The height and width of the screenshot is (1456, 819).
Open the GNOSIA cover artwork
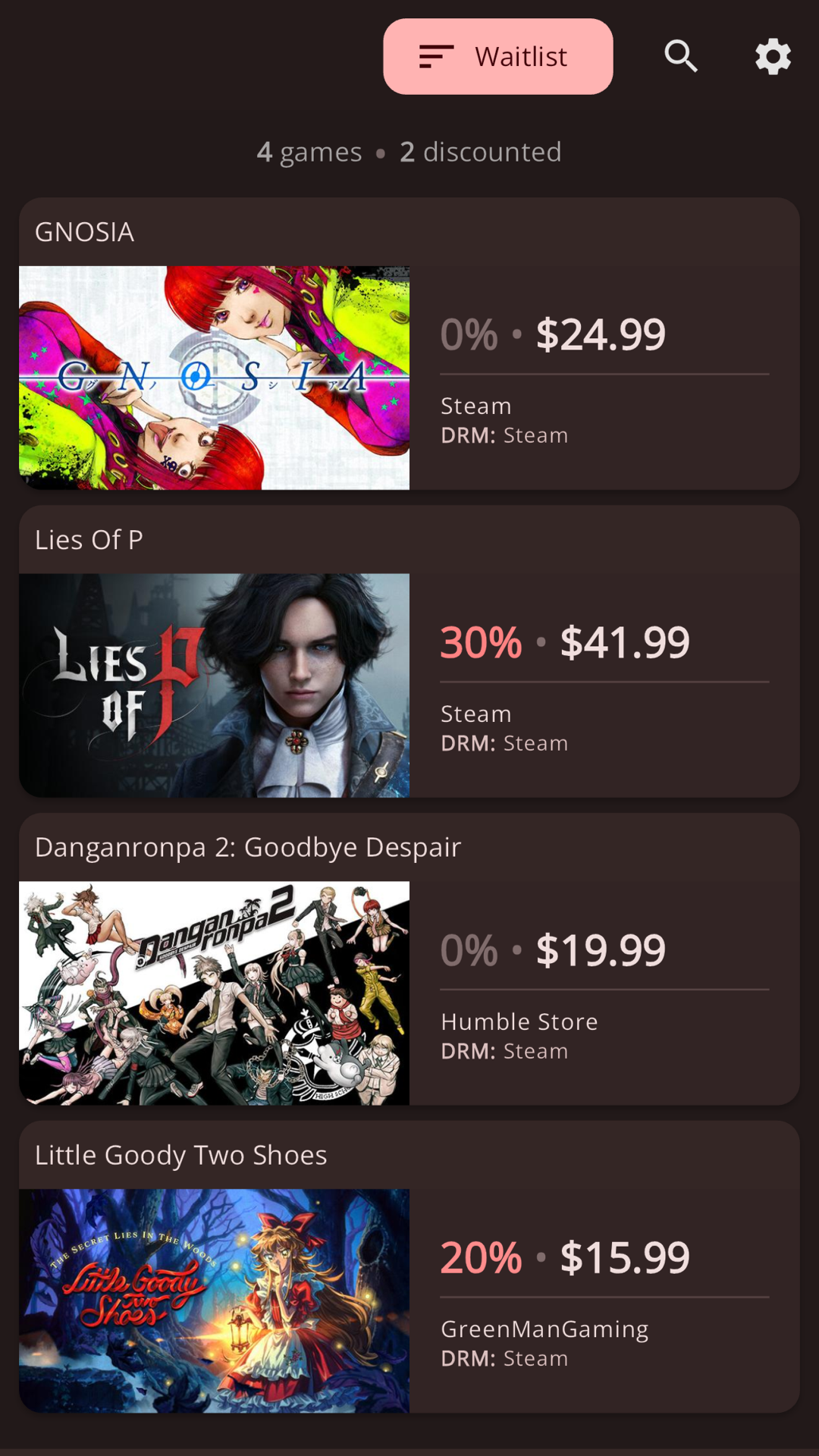click(214, 378)
